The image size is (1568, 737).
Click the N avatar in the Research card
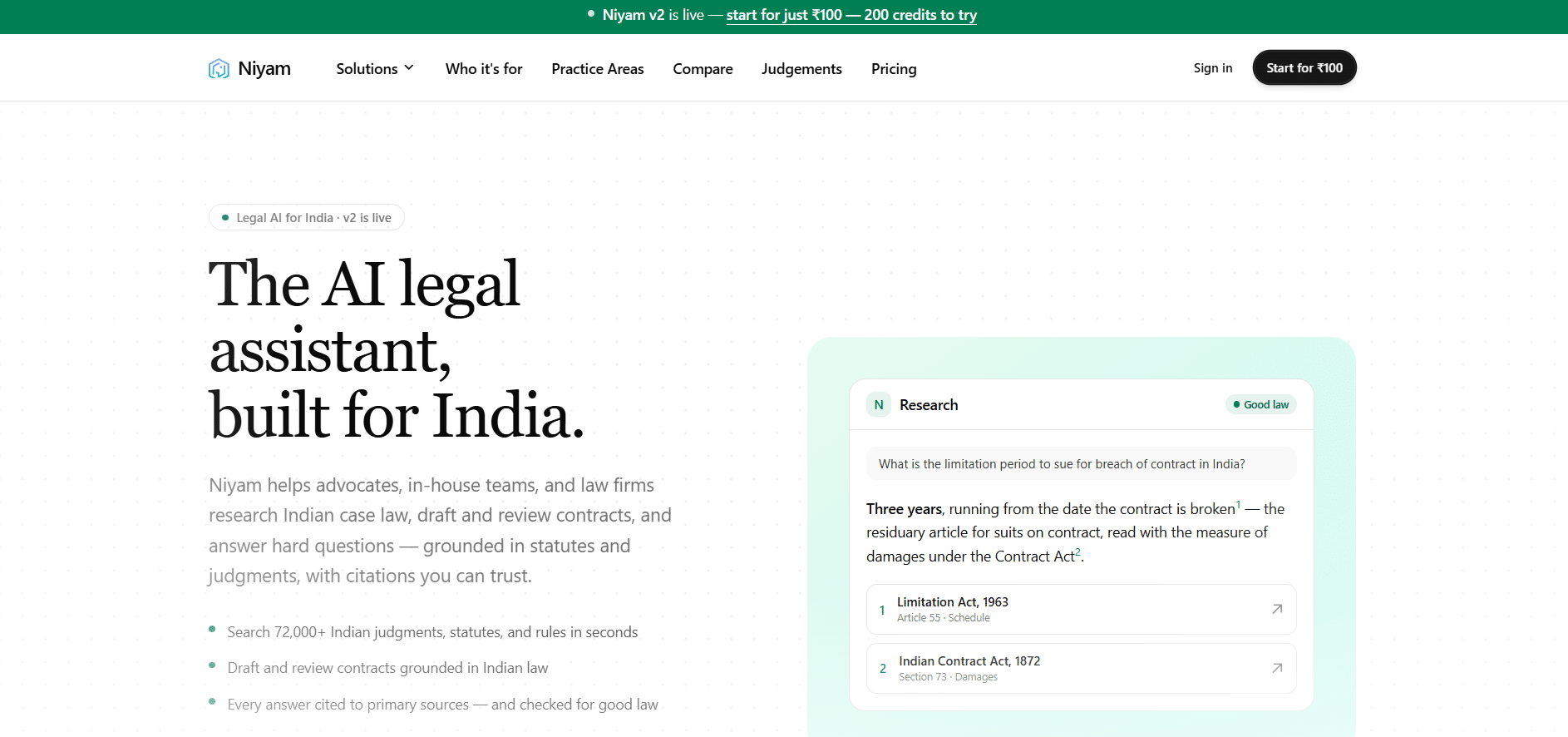click(x=879, y=404)
